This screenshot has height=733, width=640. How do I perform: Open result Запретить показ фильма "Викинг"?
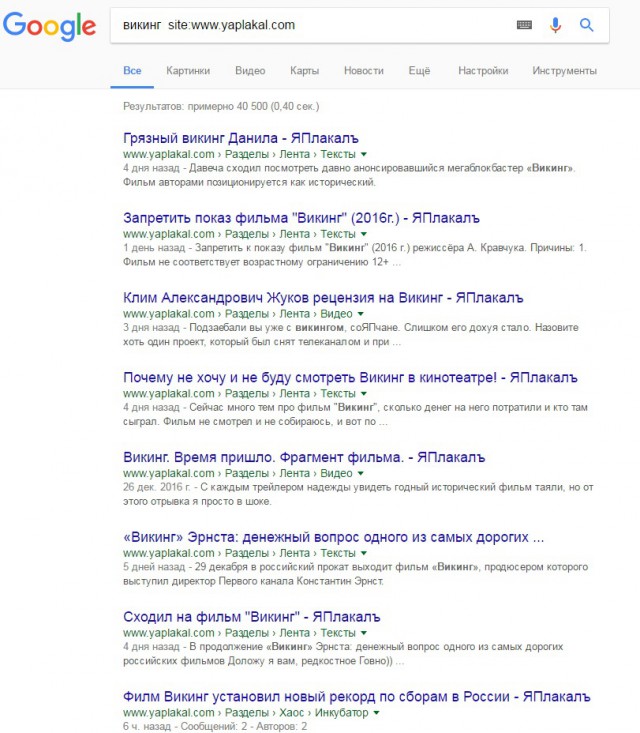pos(301,218)
